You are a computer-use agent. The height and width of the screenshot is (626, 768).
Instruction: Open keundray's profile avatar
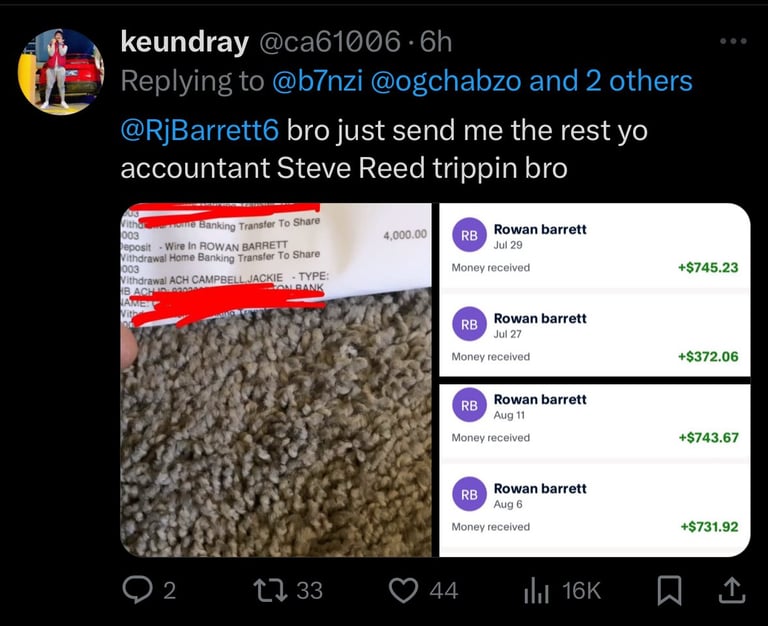[61, 72]
